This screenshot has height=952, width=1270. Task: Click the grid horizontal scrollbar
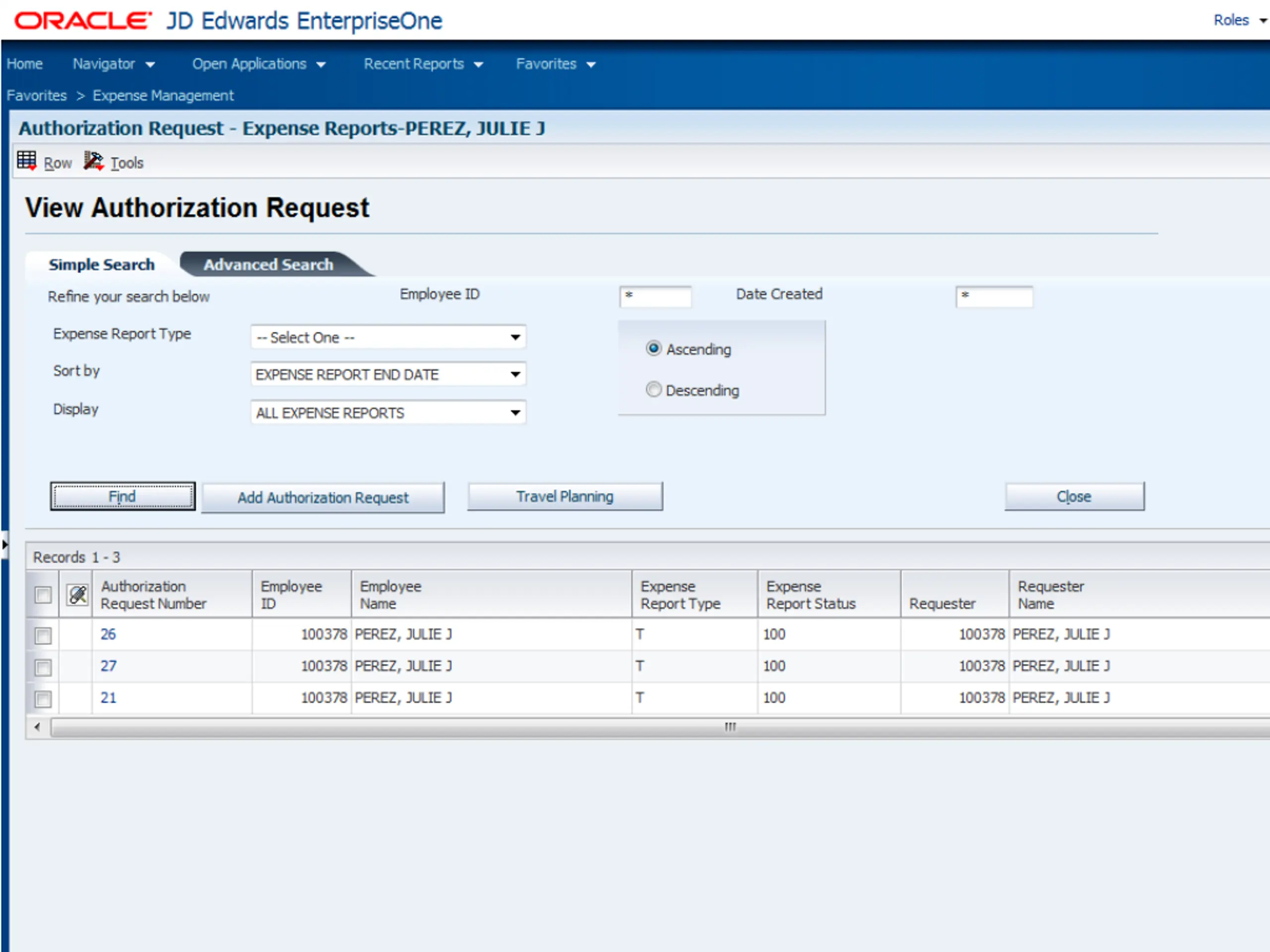coord(660,727)
